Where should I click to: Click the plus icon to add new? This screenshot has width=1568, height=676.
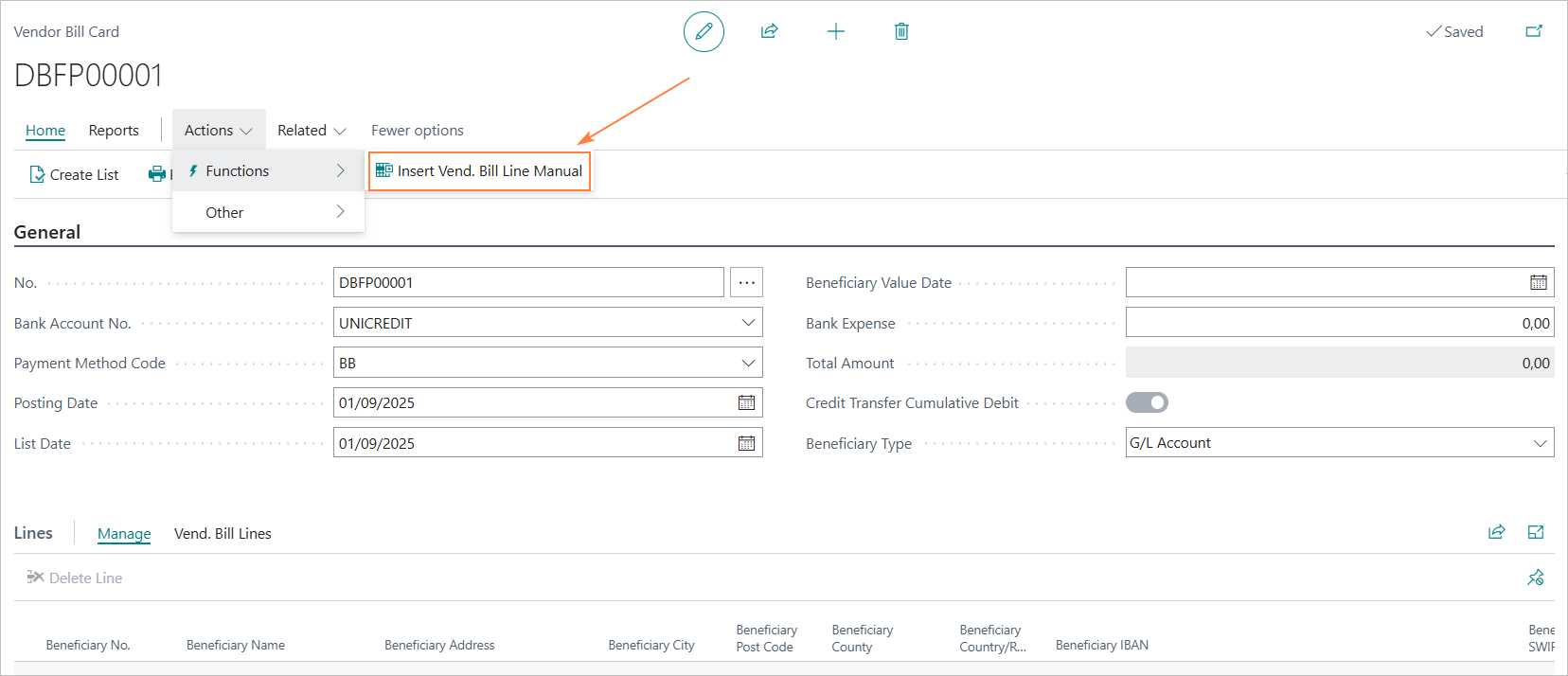click(x=835, y=31)
